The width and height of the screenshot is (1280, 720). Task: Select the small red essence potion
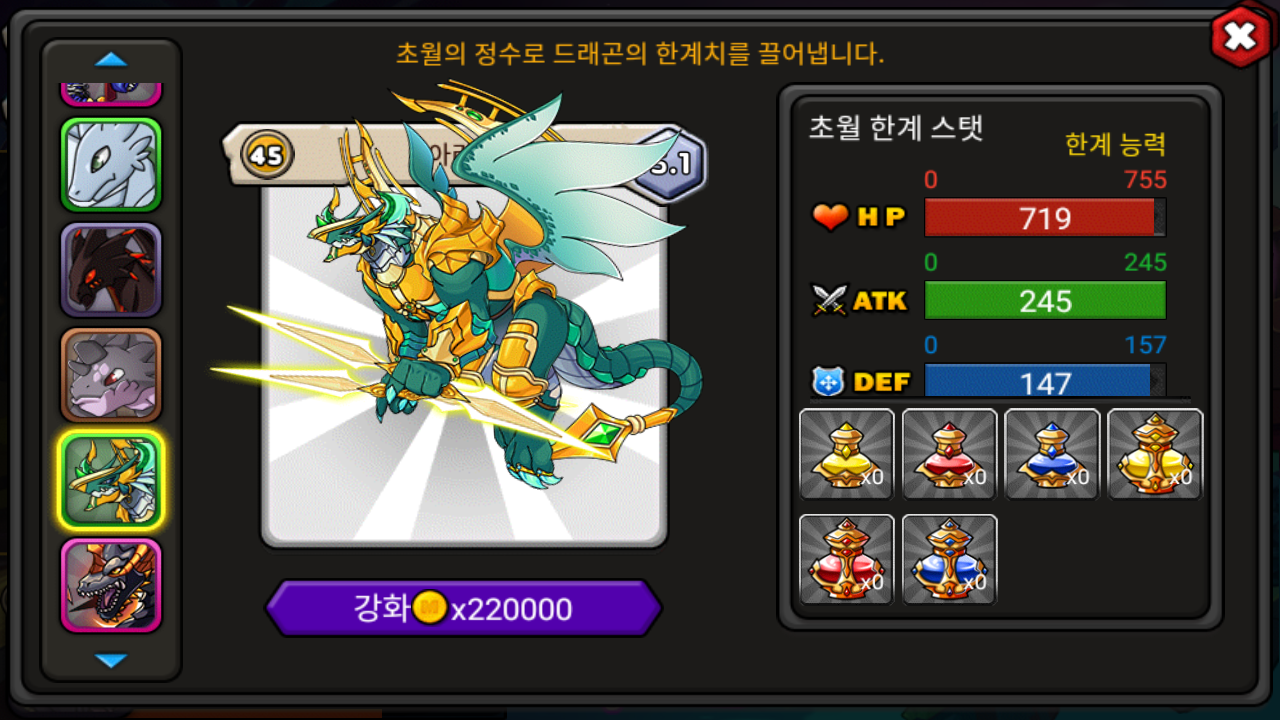949,454
